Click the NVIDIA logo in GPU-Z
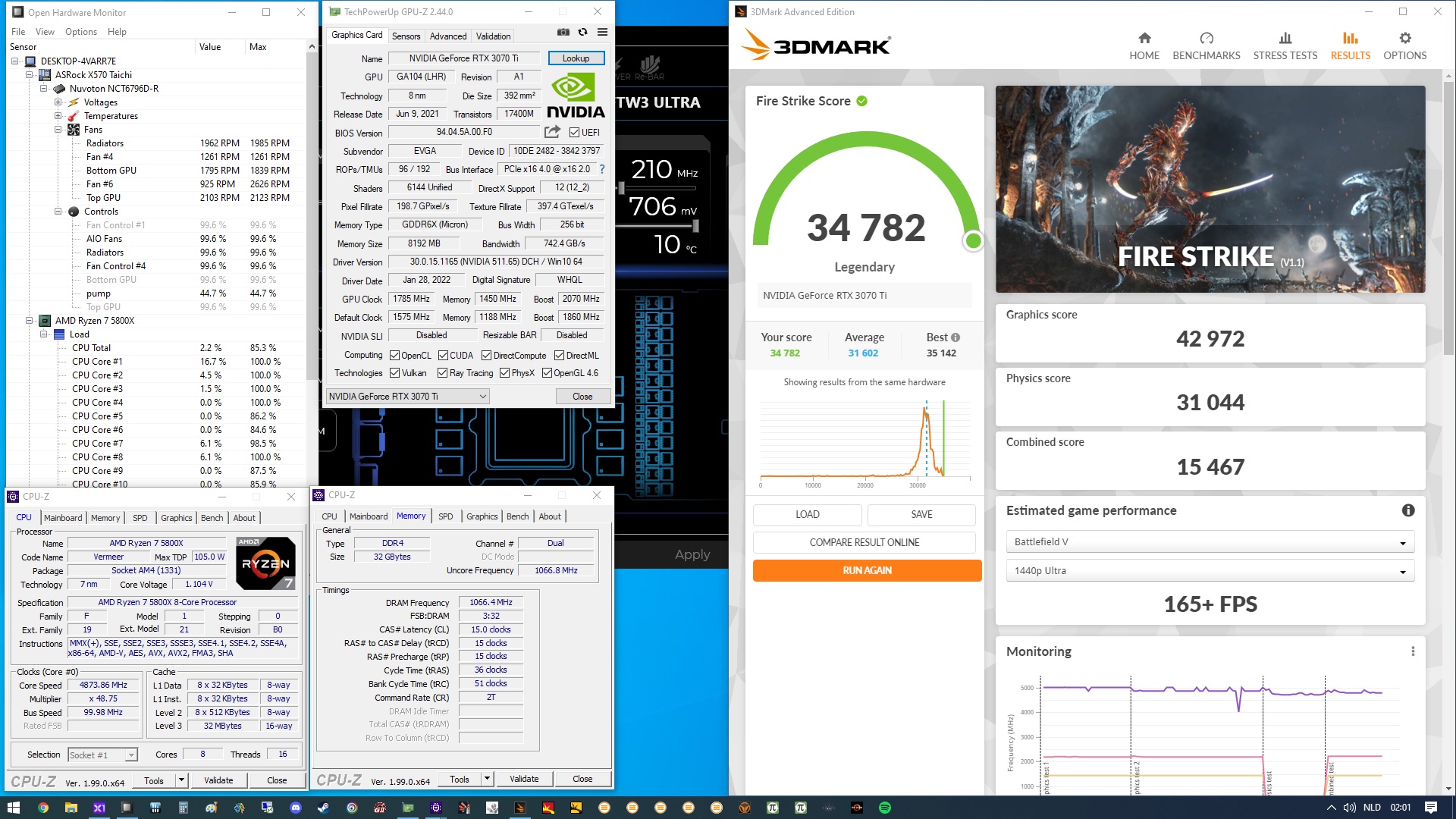The image size is (1456, 819). [576, 96]
